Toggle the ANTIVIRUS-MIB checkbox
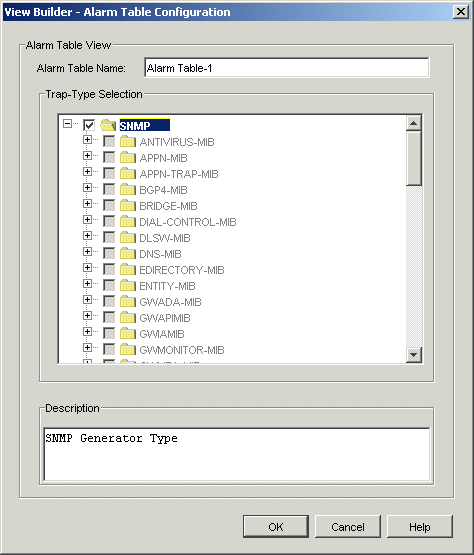The image size is (474, 555). 109,142
